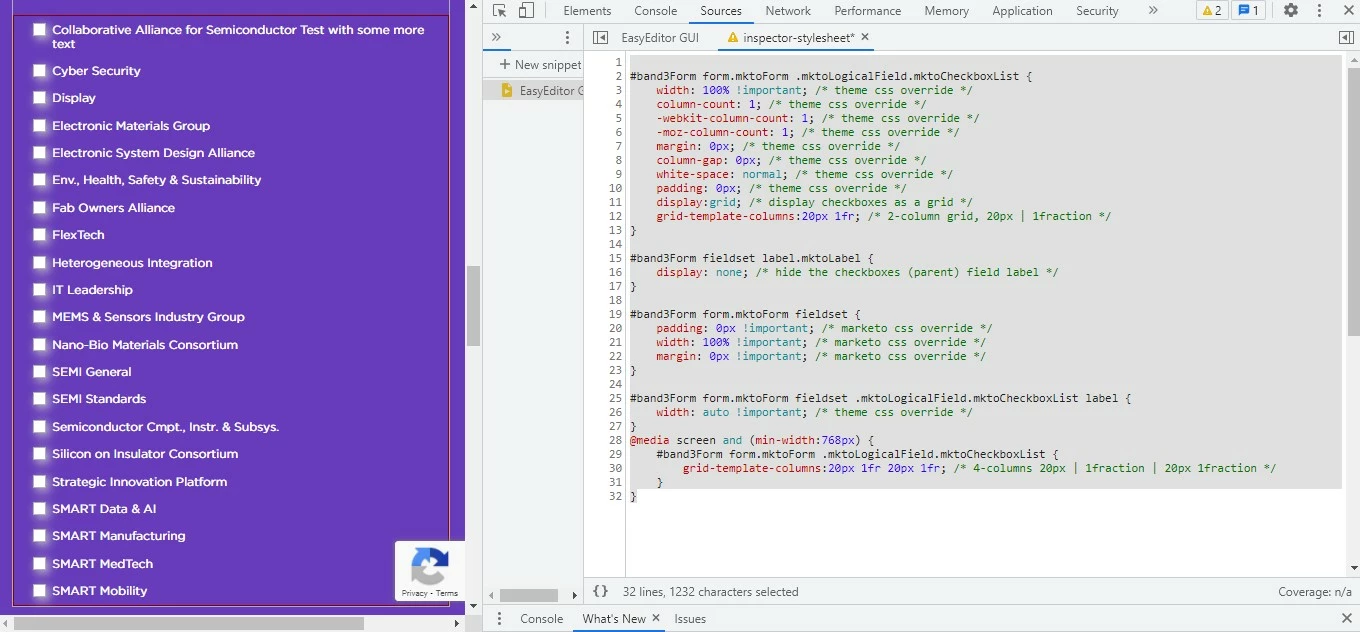Image resolution: width=1360 pixels, height=632 pixels.
Task: Check the IT Leadership checkbox
Action: pos(40,290)
